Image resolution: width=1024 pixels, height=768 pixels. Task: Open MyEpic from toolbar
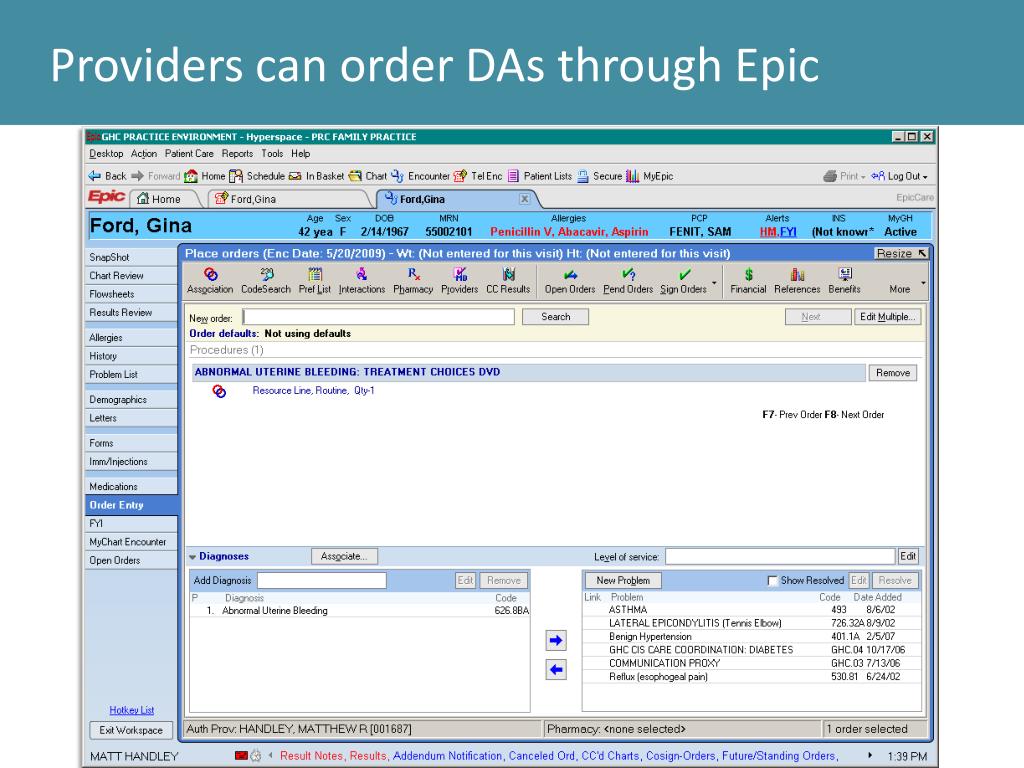click(x=650, y=176)
